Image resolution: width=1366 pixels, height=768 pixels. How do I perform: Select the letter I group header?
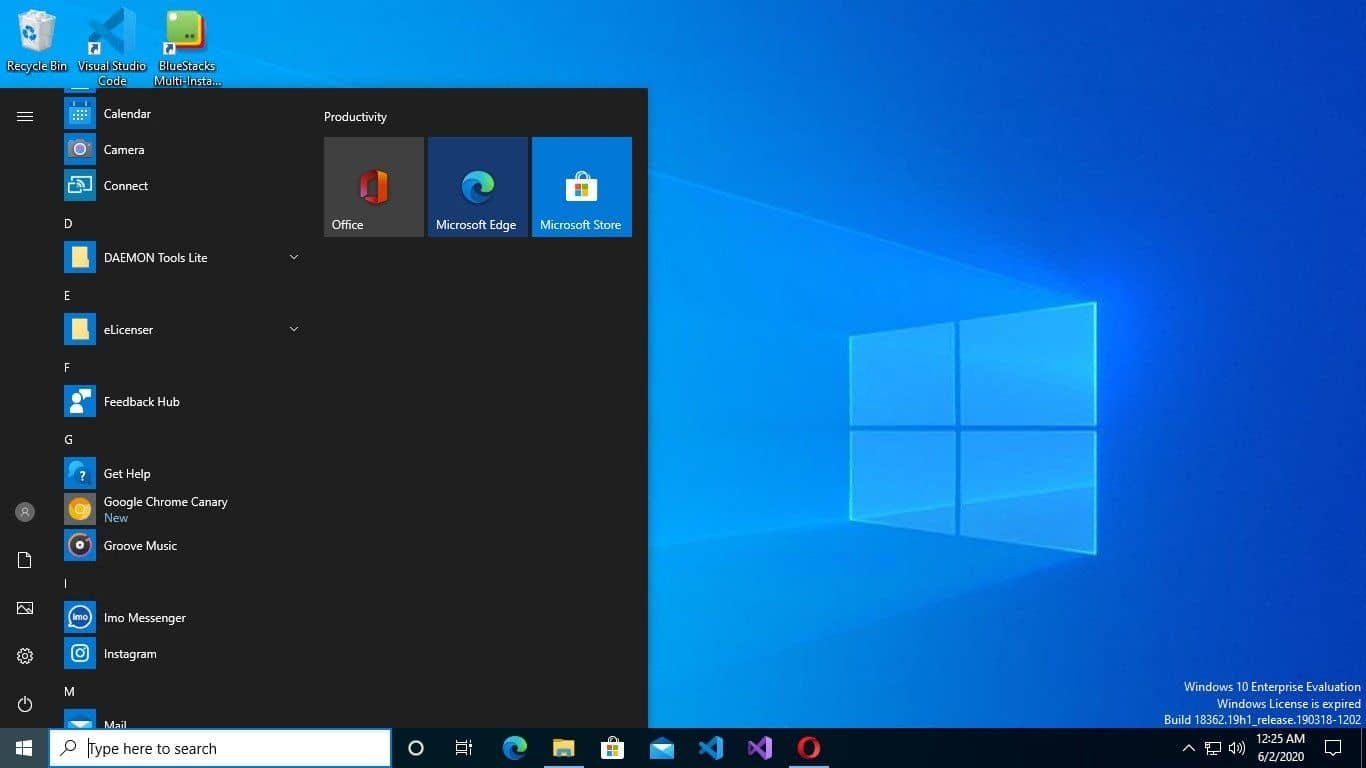66,584
